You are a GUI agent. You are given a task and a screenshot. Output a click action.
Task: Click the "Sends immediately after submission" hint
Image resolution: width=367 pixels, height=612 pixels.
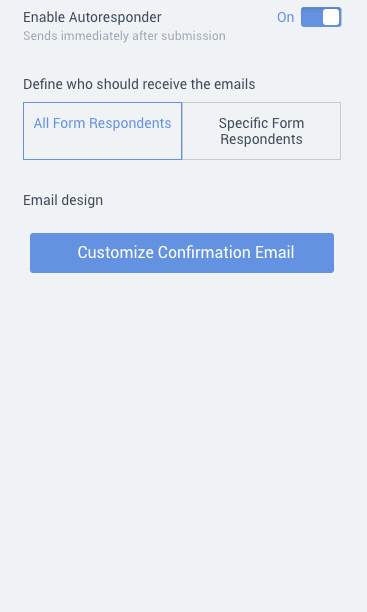124,36
